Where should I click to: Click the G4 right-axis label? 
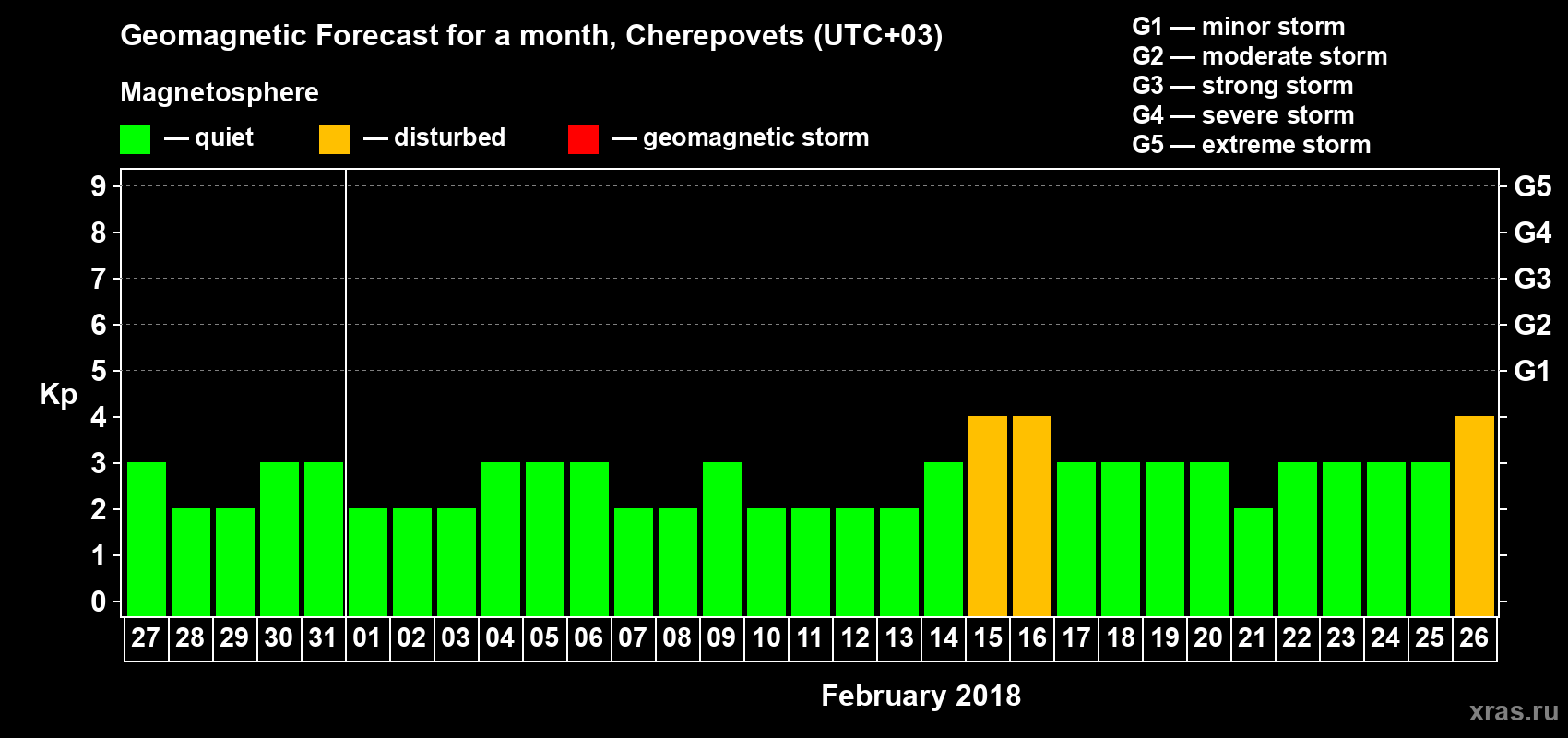click(x=1533, y=232)
